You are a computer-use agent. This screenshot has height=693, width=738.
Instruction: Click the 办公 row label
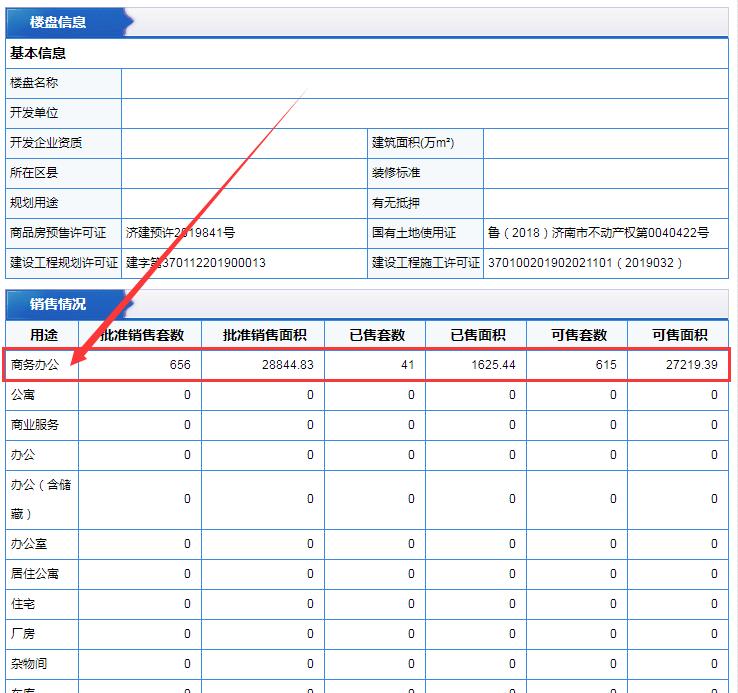click(x=23, y=455)
